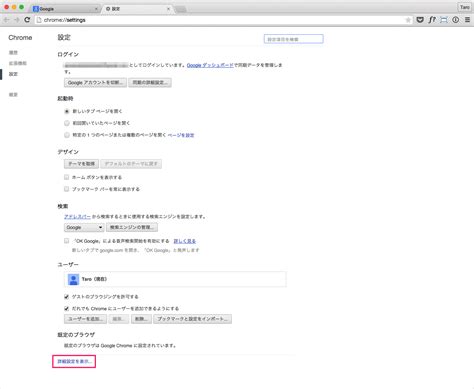Open the アドレスバー link under Search

(77, 217)
